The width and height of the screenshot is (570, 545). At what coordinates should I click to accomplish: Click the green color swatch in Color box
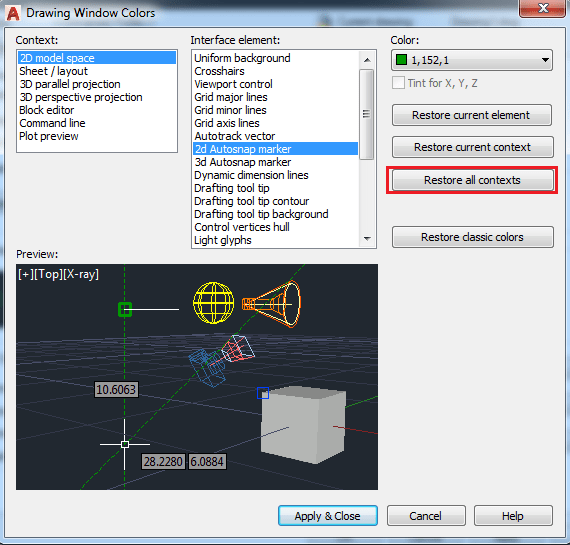coord(401,60)
